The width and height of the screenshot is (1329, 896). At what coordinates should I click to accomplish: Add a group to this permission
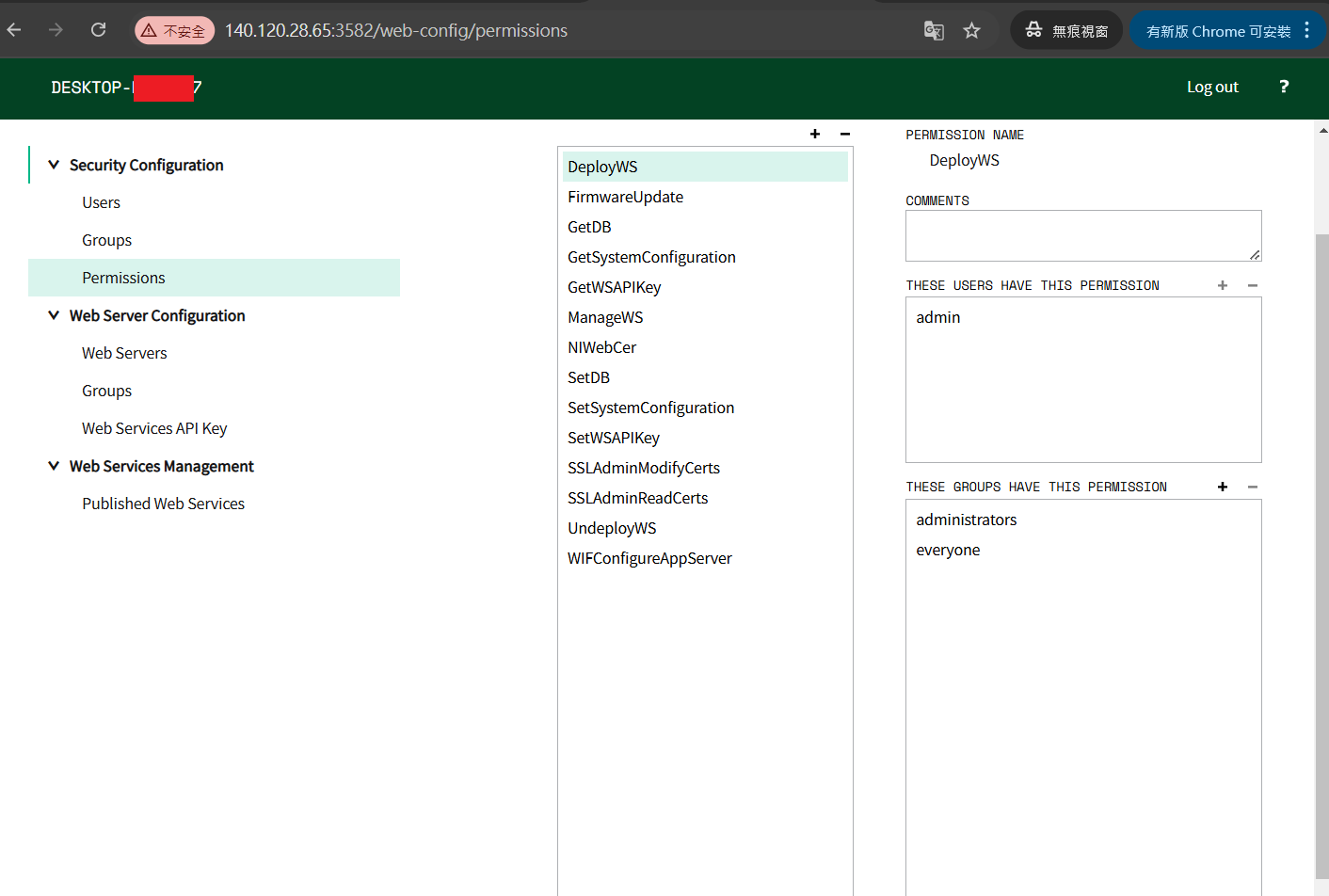click(x=1223, y=487)
